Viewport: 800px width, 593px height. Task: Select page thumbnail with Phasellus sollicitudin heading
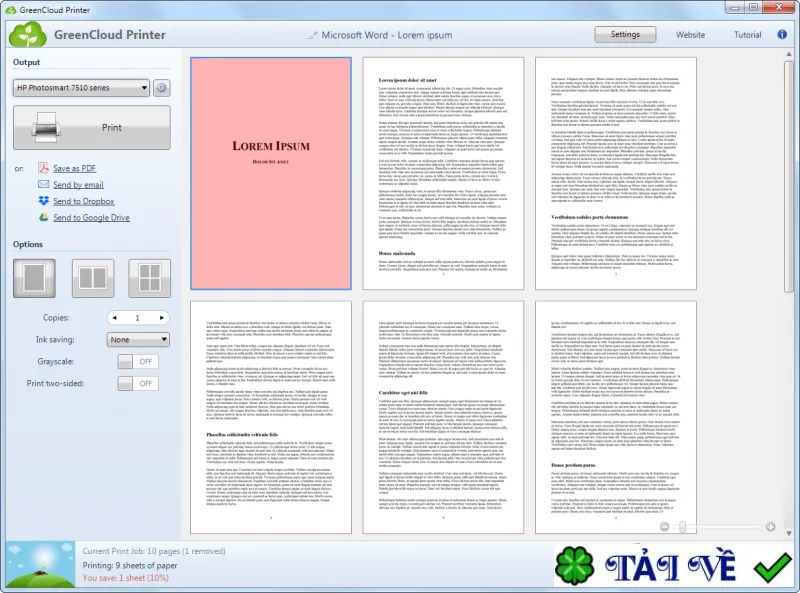pos(271,417)
